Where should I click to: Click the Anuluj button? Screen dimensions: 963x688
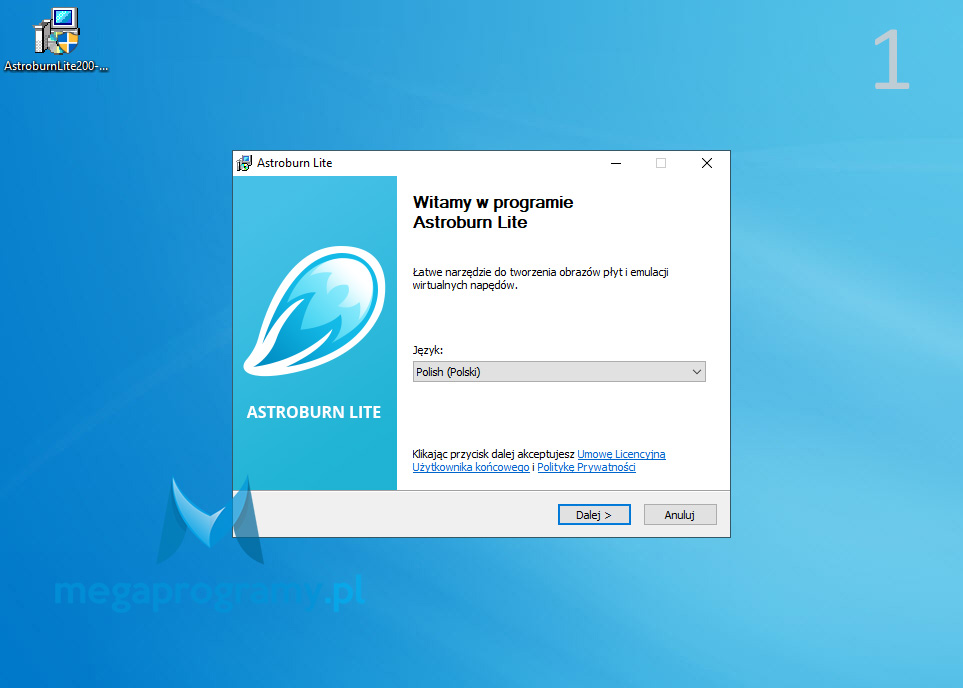tap(680, 515)
